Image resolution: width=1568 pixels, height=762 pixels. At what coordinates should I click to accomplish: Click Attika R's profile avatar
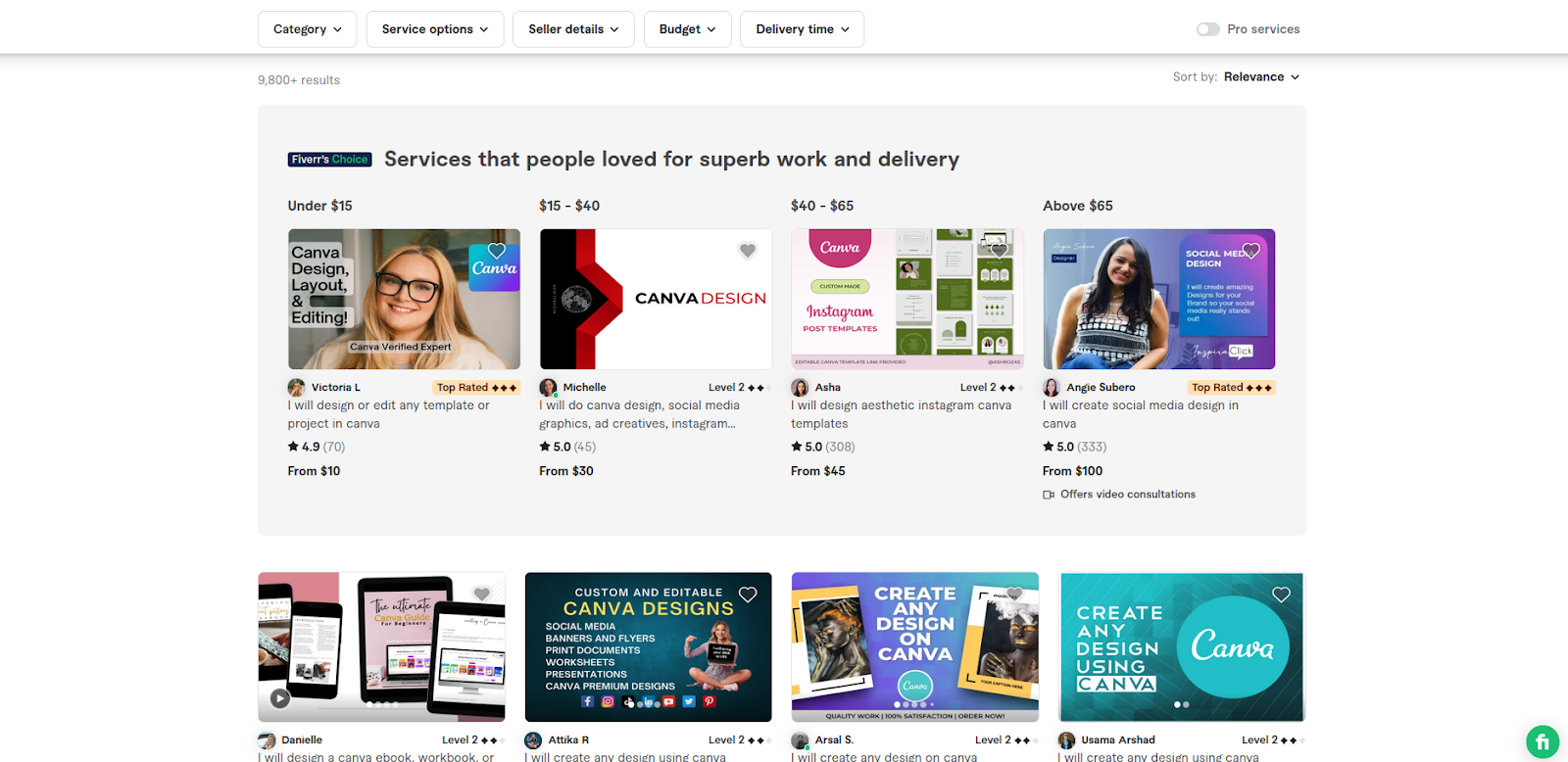coord(533,740)
